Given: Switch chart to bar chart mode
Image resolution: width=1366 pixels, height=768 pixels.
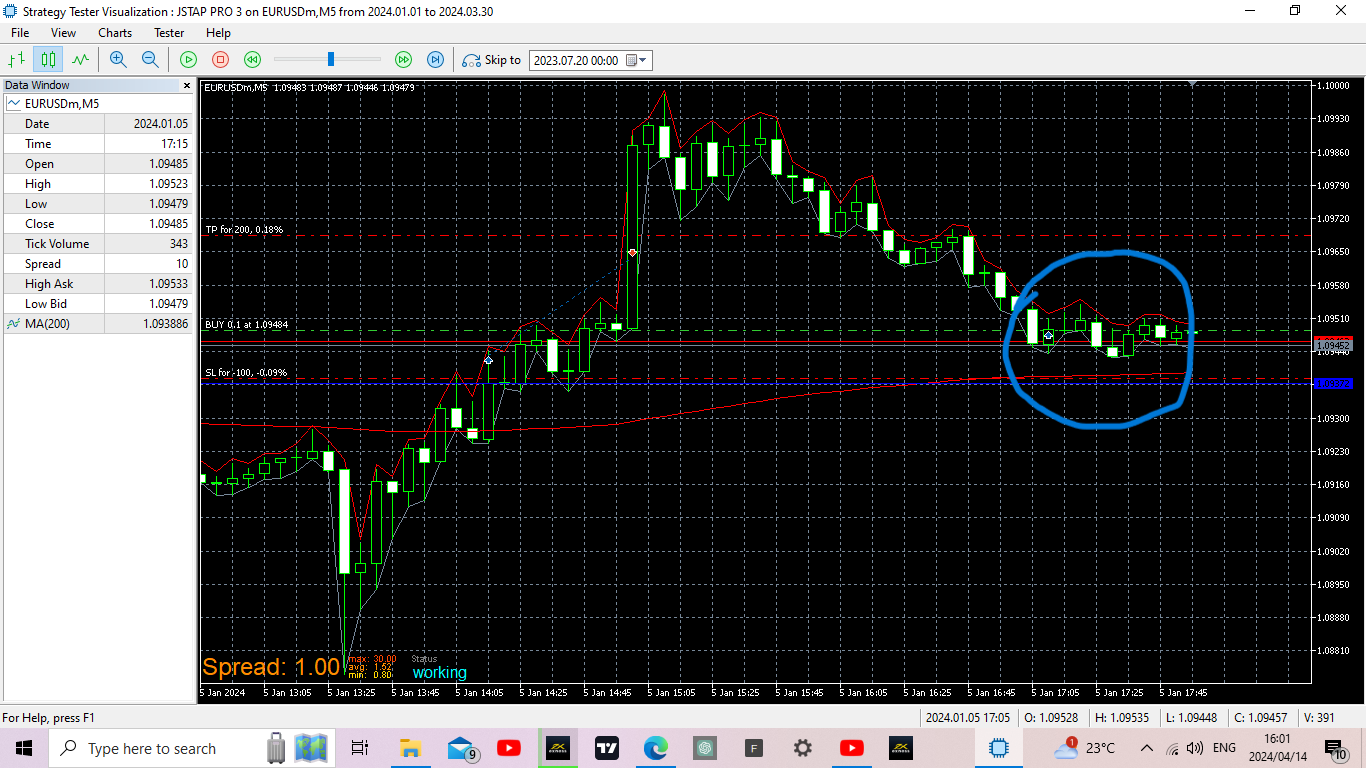Looking at the screenshot, I should [x=17, y=59].
